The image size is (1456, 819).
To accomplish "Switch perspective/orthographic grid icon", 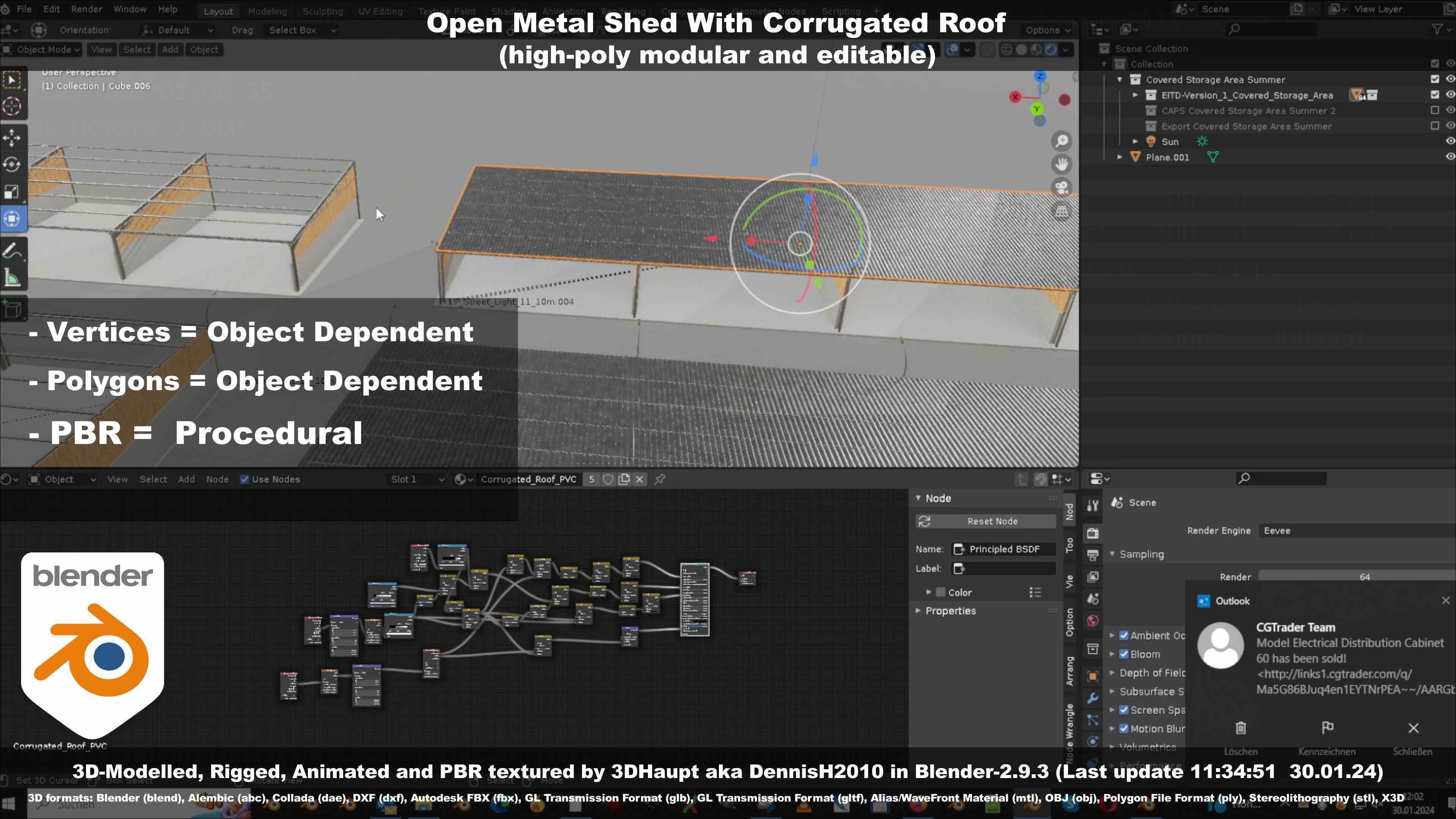I will tap(1062, 212).
